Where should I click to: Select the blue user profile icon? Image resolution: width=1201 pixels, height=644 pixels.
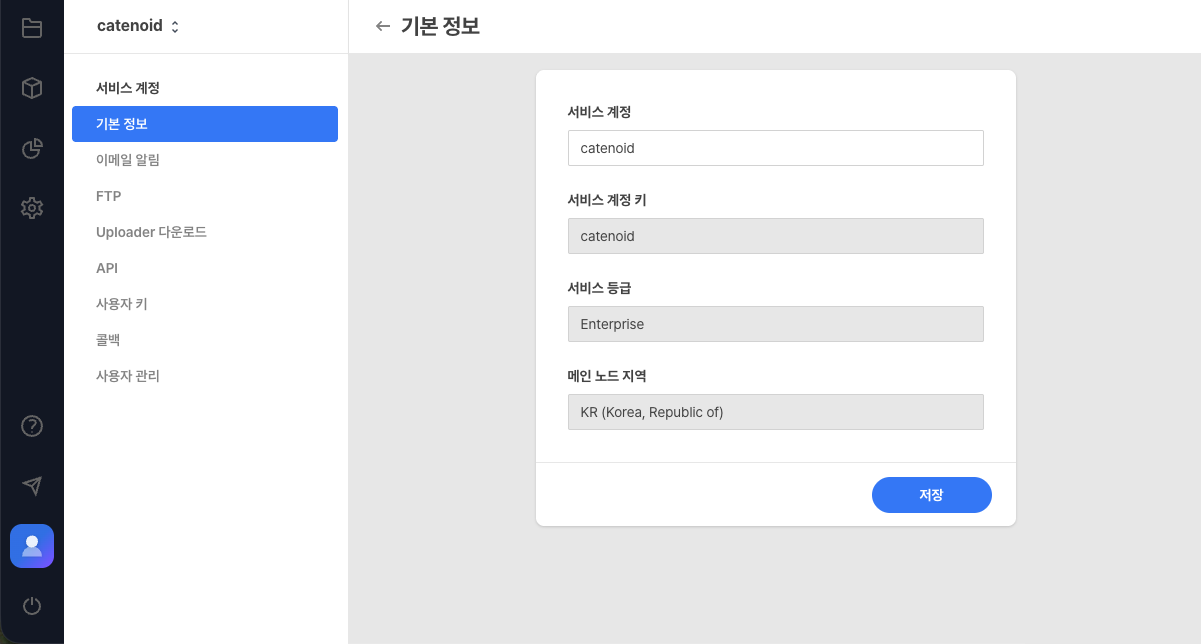point(31,546)
